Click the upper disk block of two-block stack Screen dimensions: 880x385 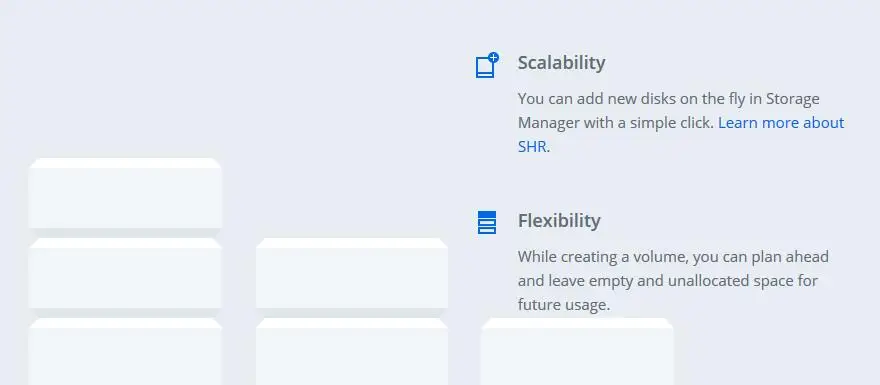(x=352, y=273)
